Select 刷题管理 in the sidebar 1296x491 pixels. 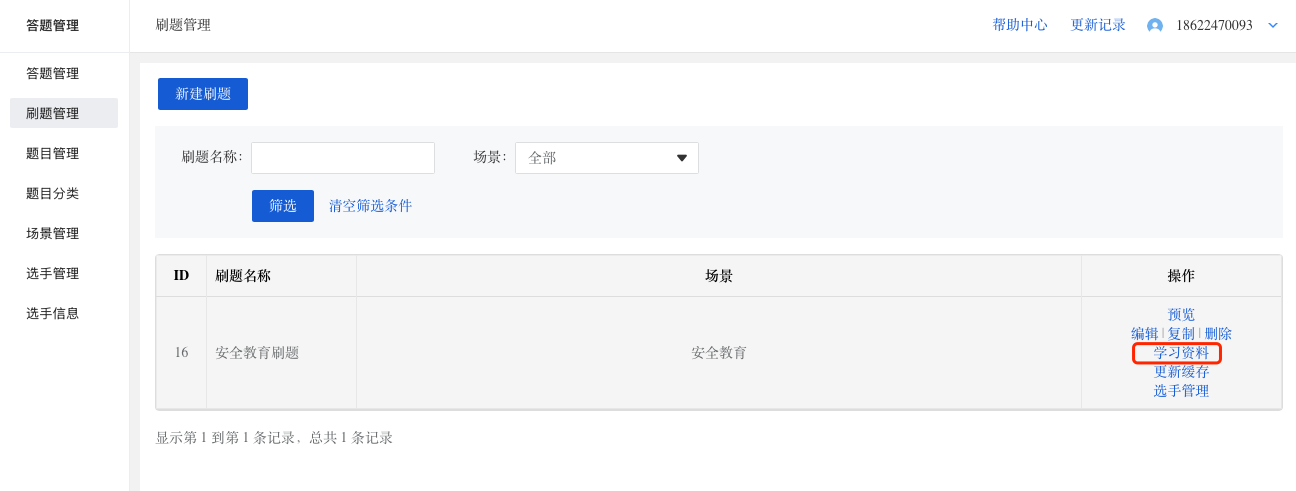64,113
